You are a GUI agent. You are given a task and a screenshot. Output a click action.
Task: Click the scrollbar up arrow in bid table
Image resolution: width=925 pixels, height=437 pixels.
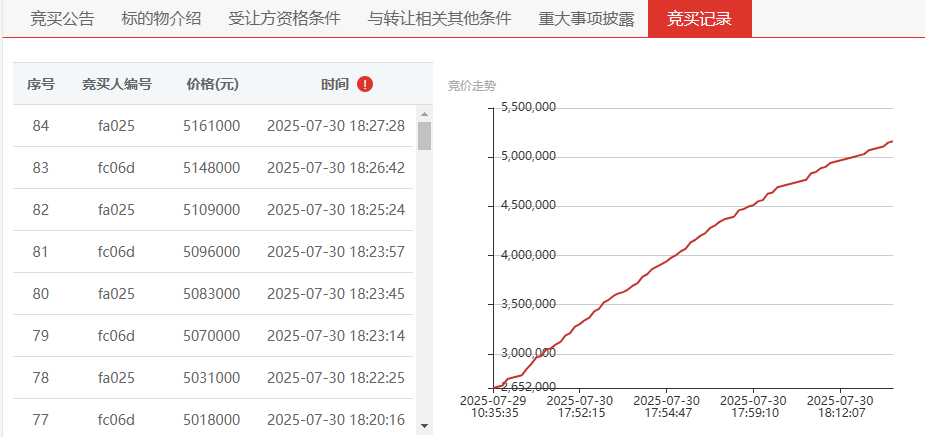(424, 113)
